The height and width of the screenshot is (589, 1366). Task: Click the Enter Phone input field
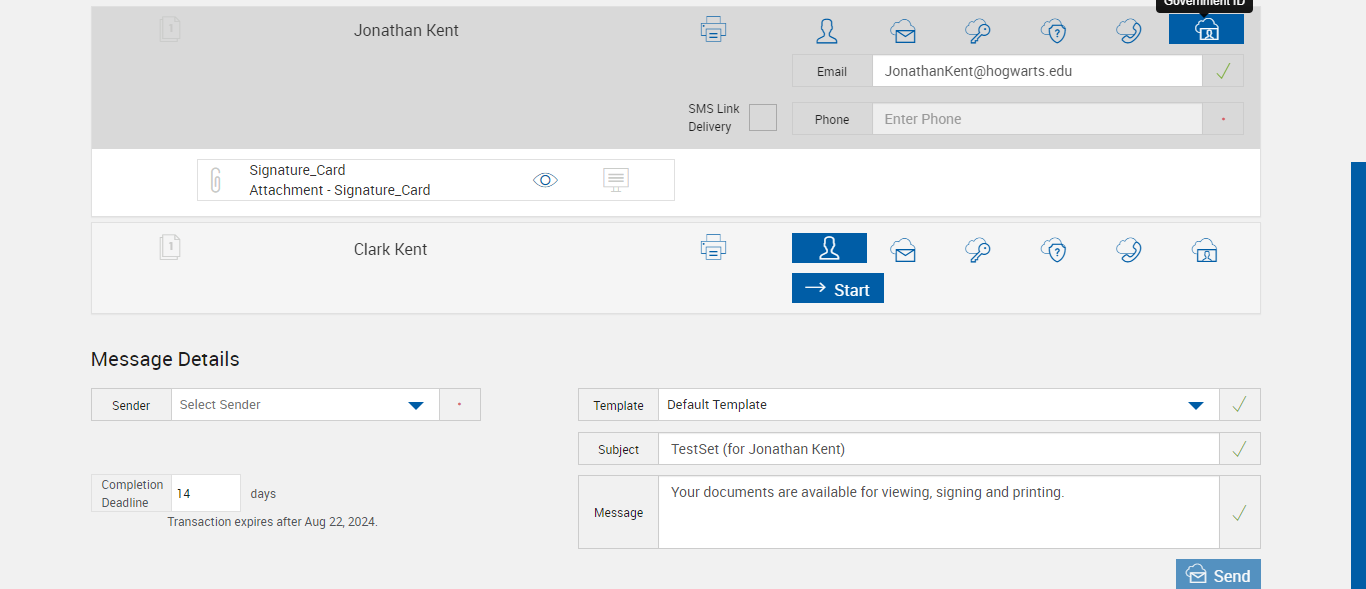(1036, 119)
